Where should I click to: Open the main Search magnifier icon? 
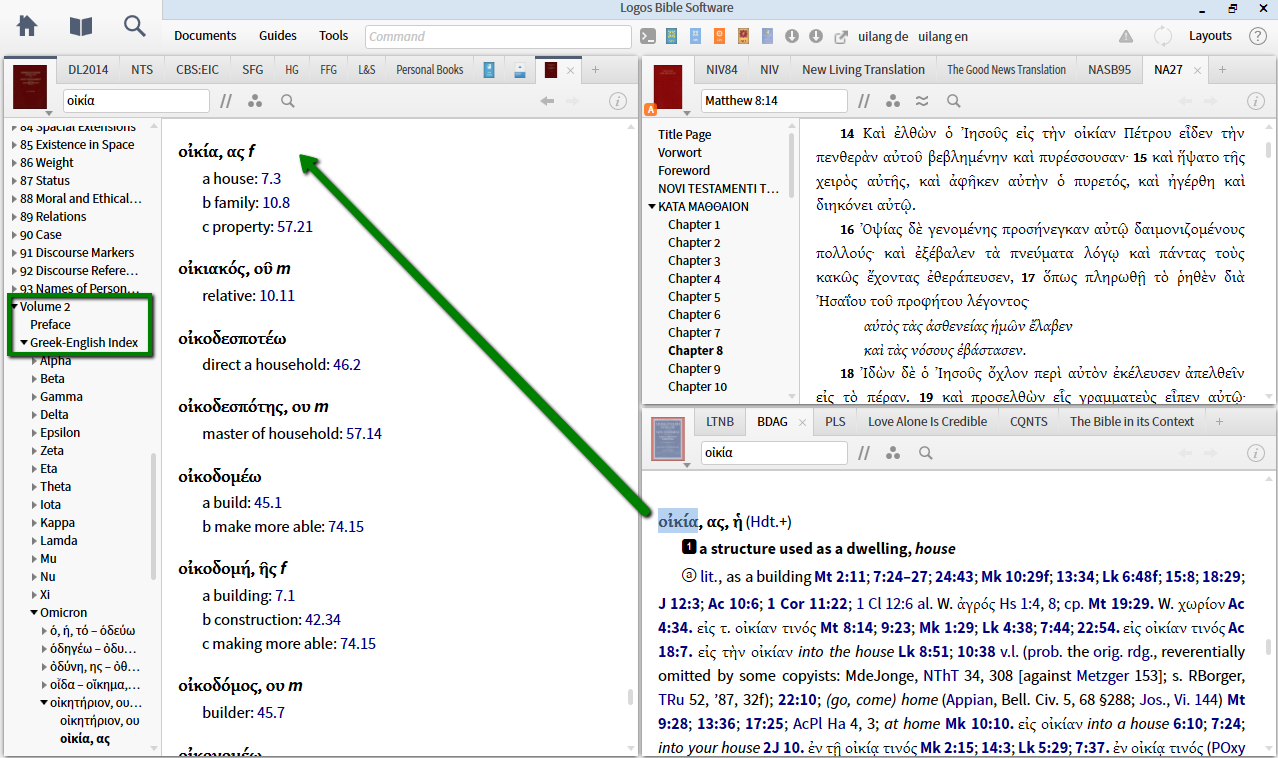point(134,26)
